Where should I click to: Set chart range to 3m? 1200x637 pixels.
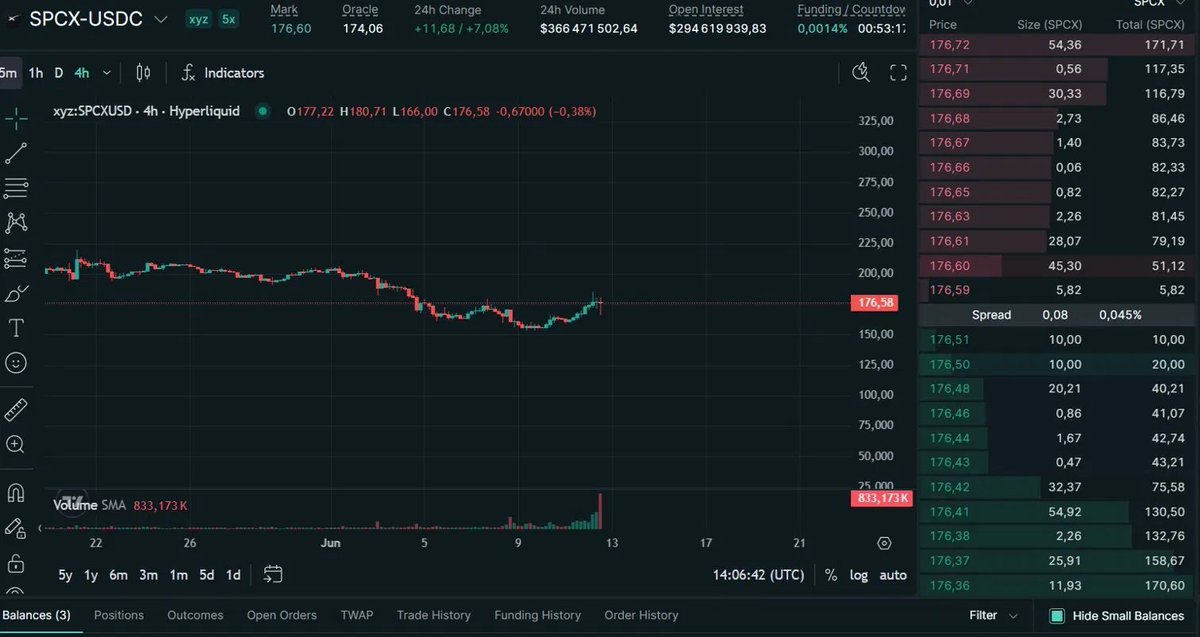click(x=148, y=575)
